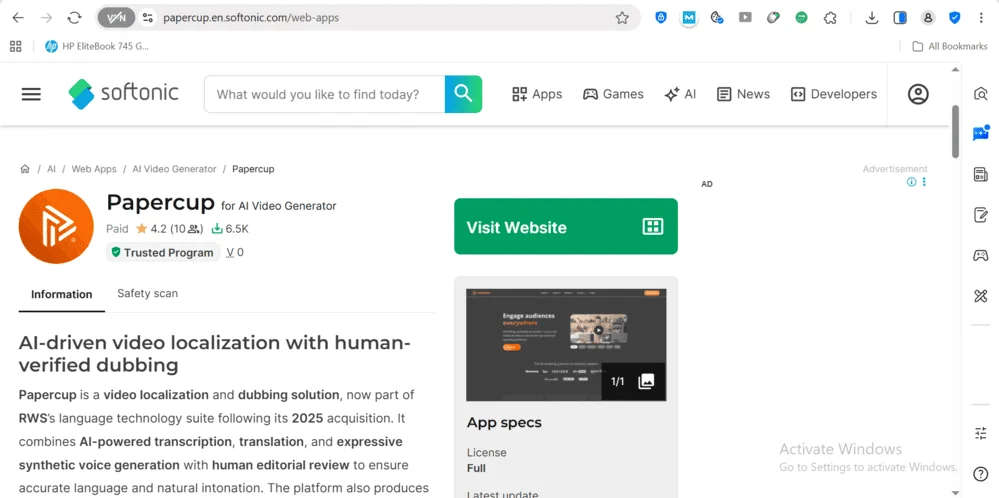The height and width of the screenshot is (498, 999).
Task: Click the page vertical scrollbar thumb
Action: (x=955, y=131)
